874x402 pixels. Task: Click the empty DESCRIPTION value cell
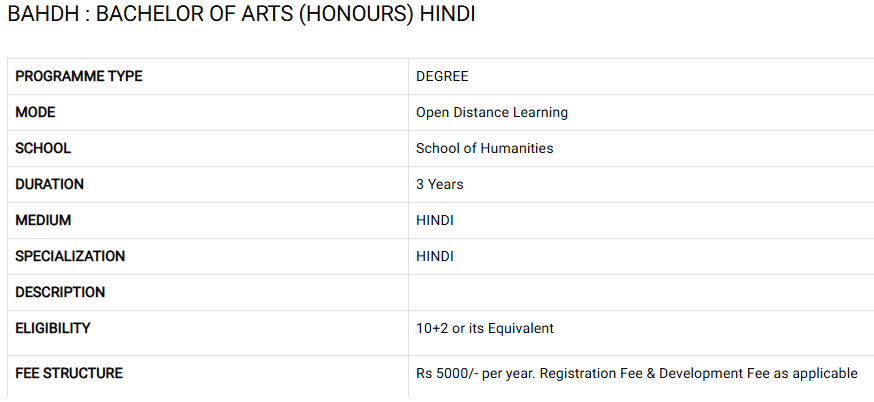(x=640, y=292)
